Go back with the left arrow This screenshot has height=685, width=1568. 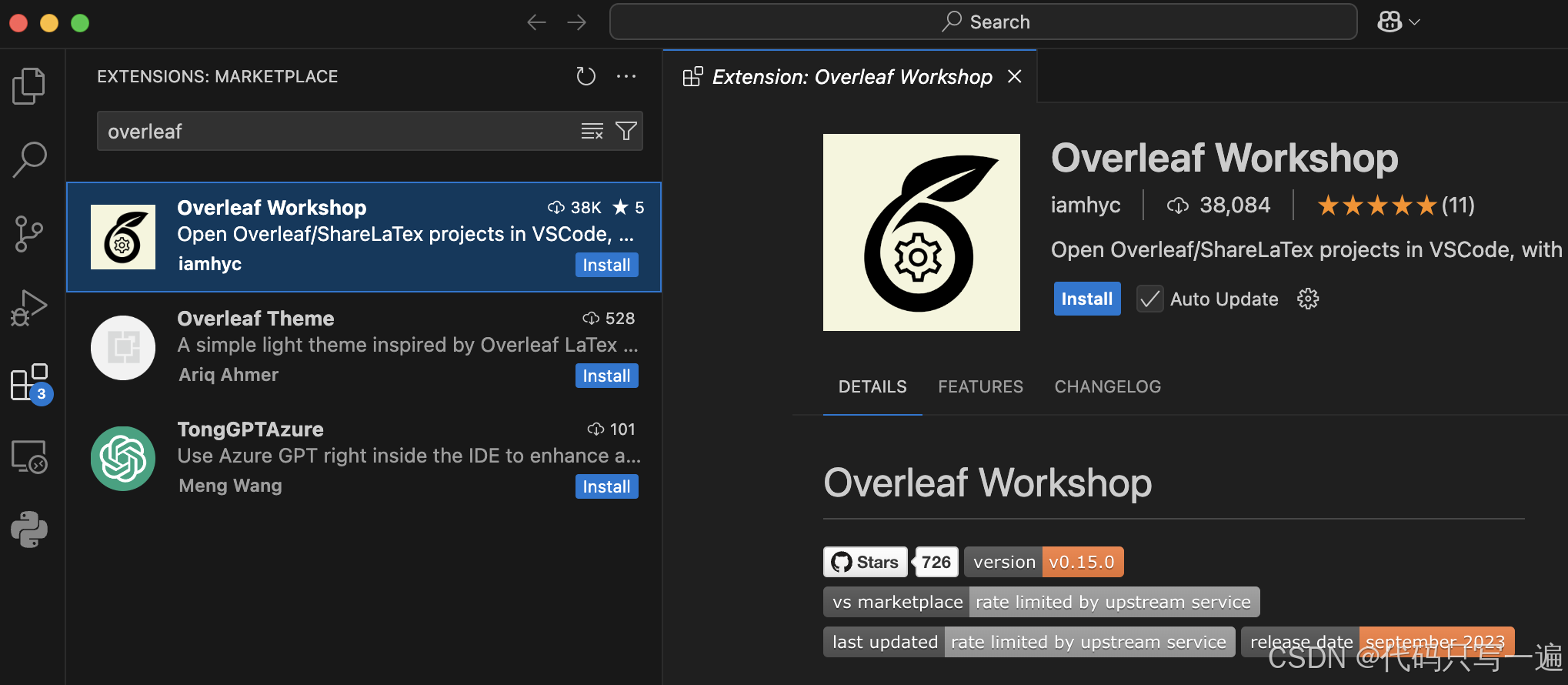pyautogui.click(x=536, y=22)
